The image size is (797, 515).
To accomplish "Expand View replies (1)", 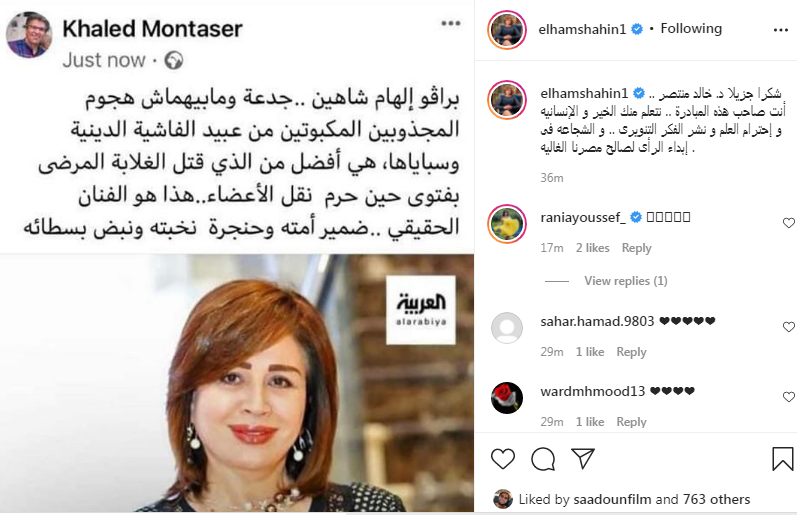I will click(626, 281).
